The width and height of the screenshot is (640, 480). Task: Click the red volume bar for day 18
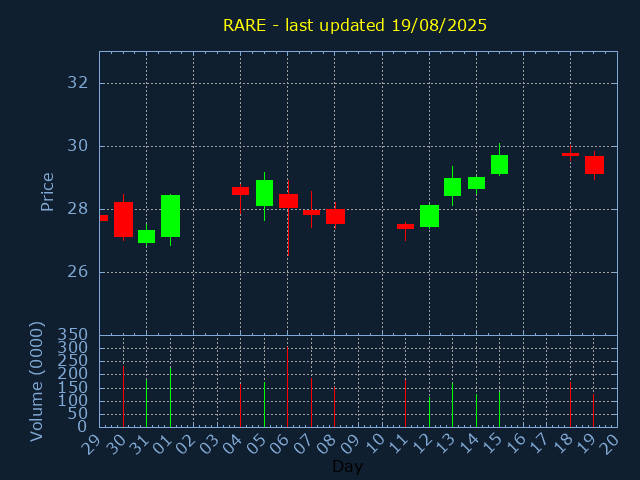coord(571,404)
